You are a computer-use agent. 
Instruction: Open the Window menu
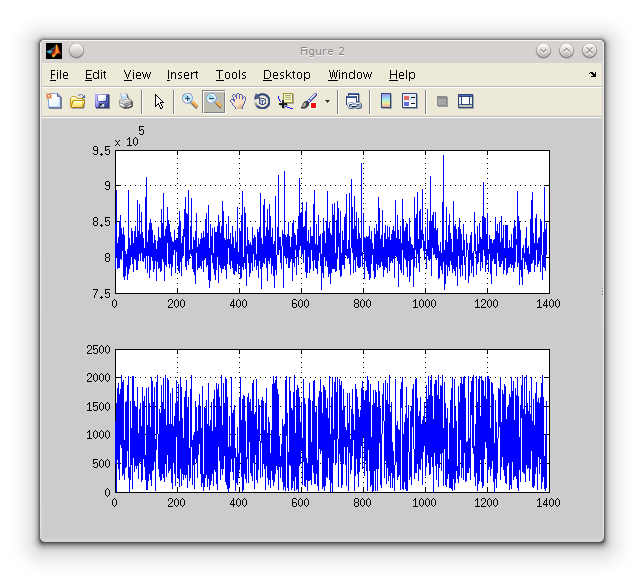click(350, 75)
